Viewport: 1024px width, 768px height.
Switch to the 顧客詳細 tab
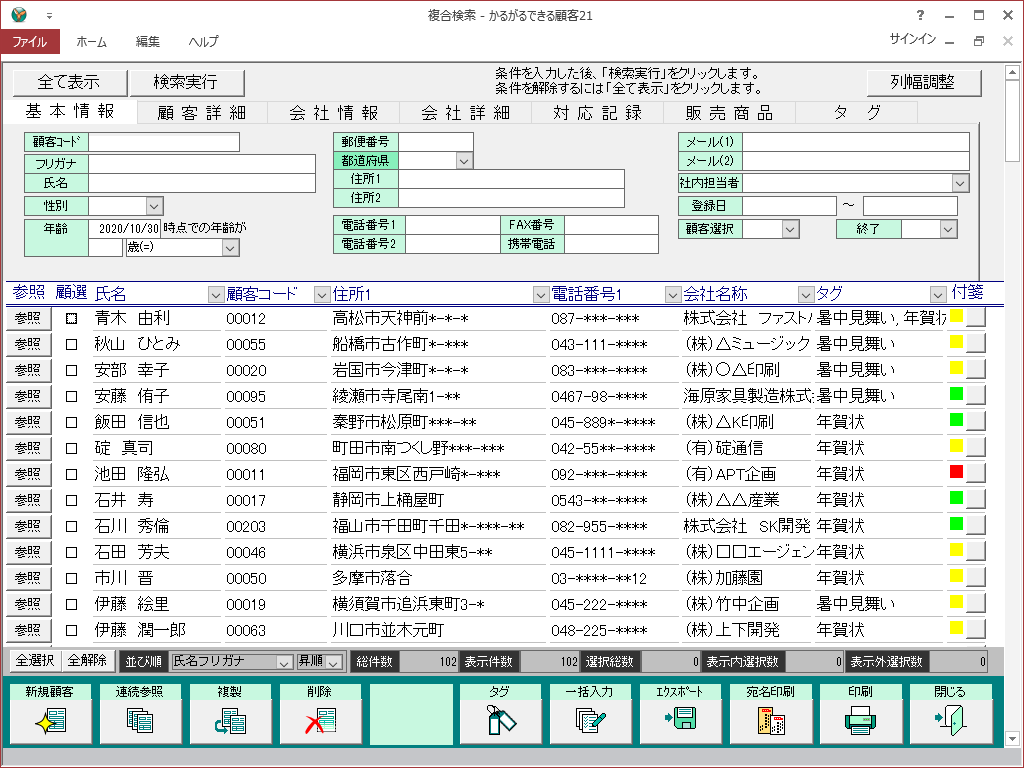click(202, 113)
